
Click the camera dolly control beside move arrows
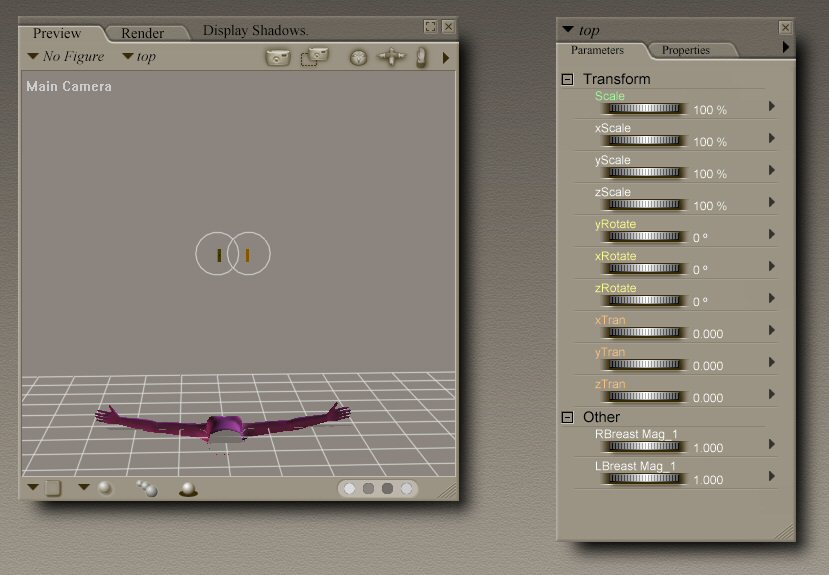click(422, 58)
